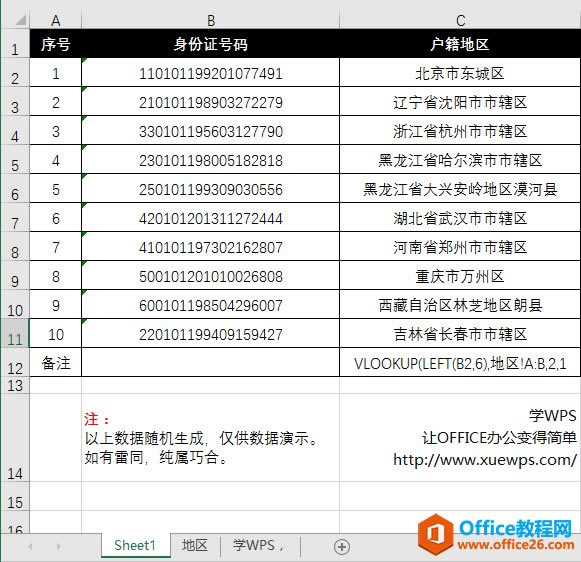Image resolution: width=581 pixels, height=562 pixels.
Task: Click the 吉林省长春市市辖区 cell
Action: 460,333
